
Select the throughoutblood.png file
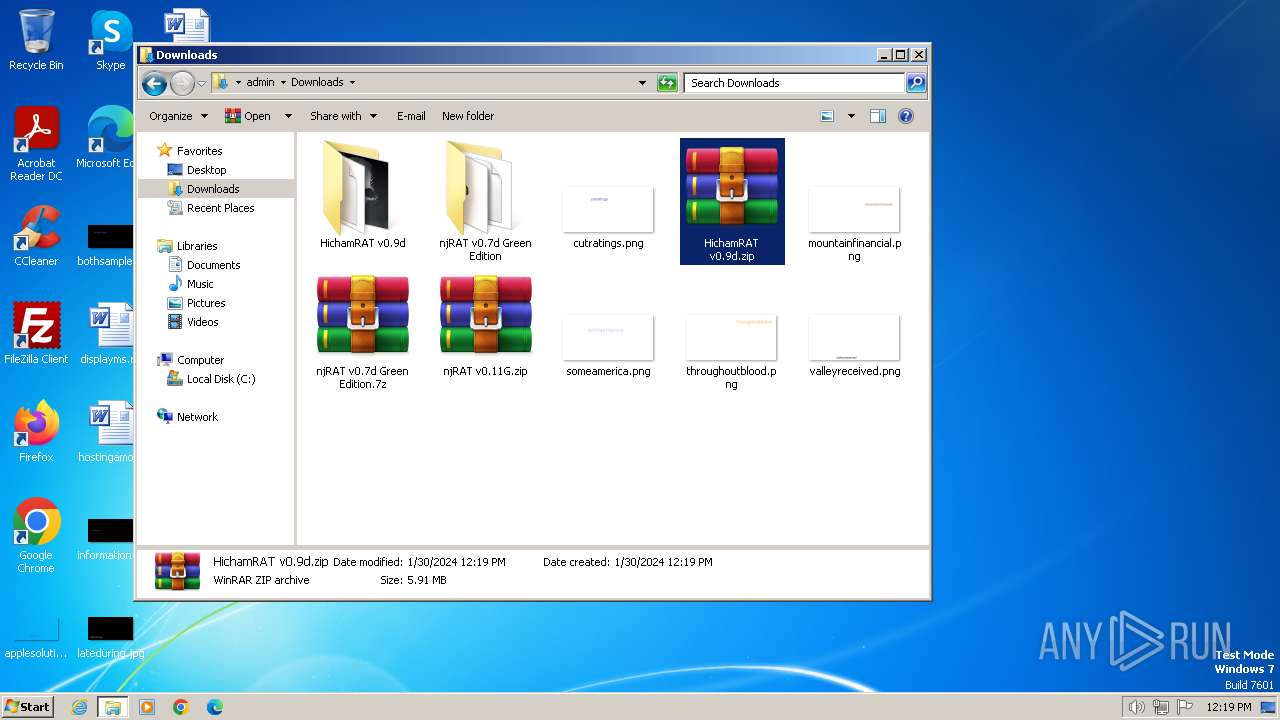tap(731, 350)
